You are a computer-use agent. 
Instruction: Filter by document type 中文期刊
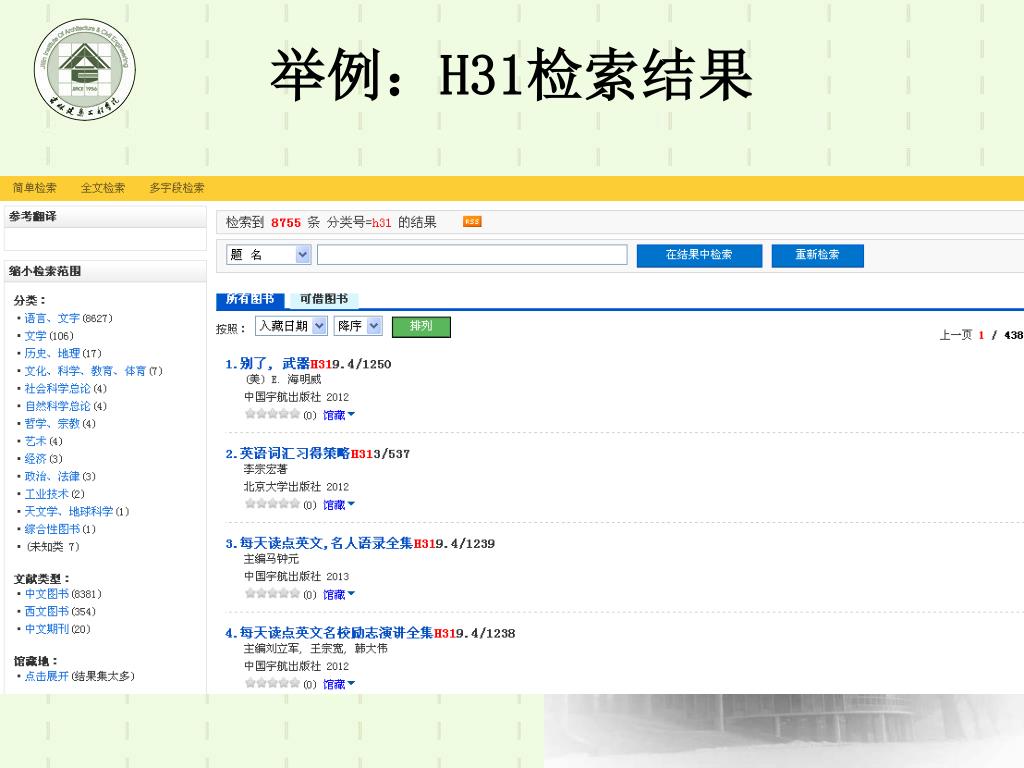(46, 629)
